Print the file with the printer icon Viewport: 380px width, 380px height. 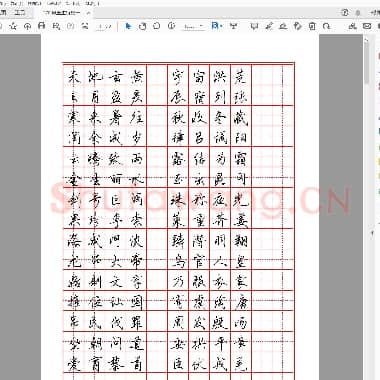(42, 26)
